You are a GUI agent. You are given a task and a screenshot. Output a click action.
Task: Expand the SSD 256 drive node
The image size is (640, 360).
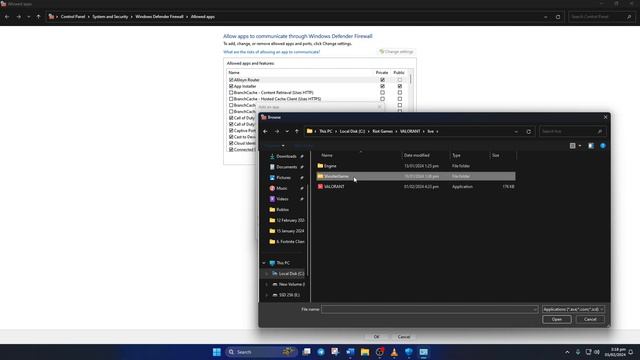point(267,295)
